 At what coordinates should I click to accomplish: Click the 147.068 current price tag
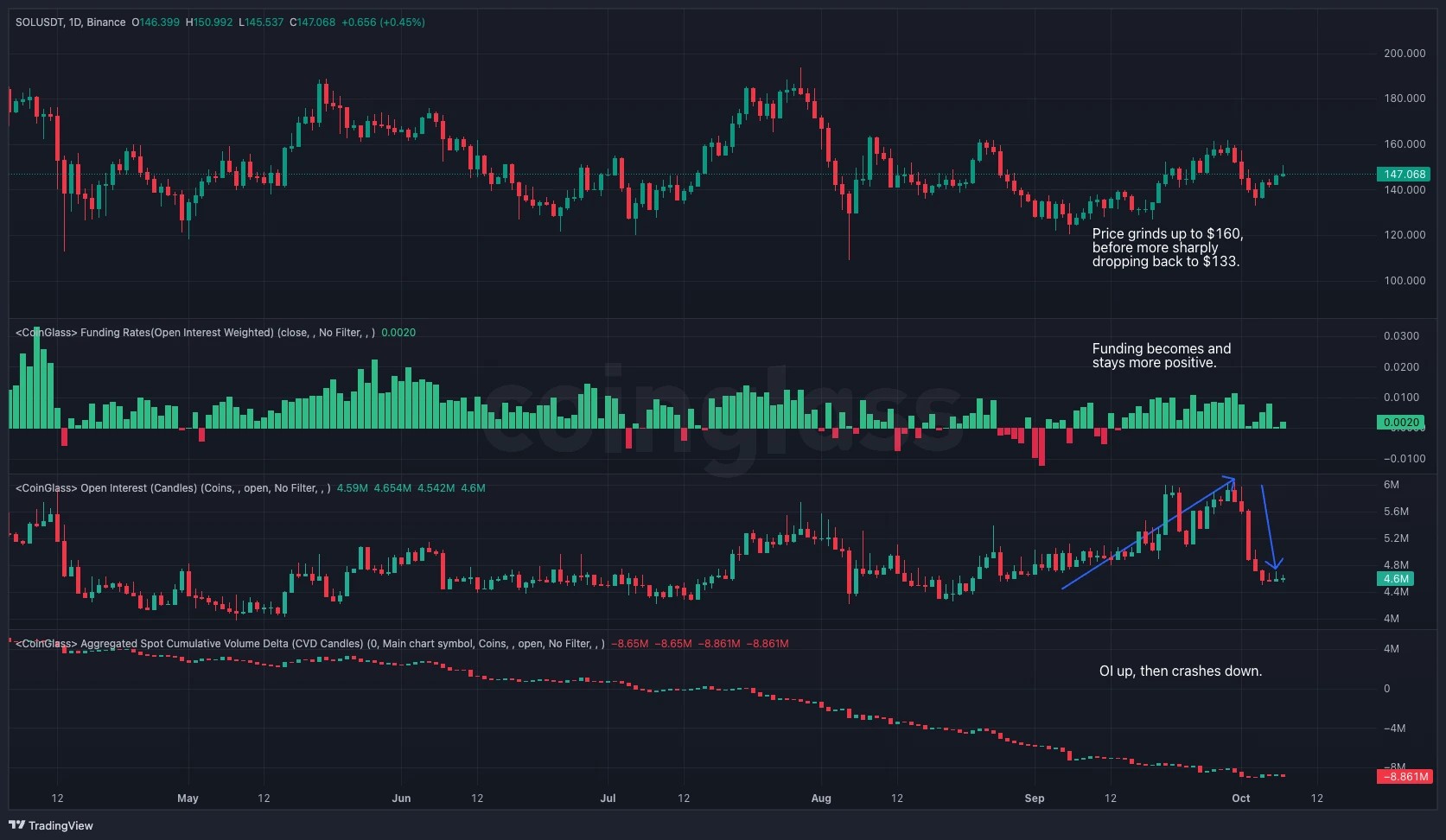point(1404,174)
